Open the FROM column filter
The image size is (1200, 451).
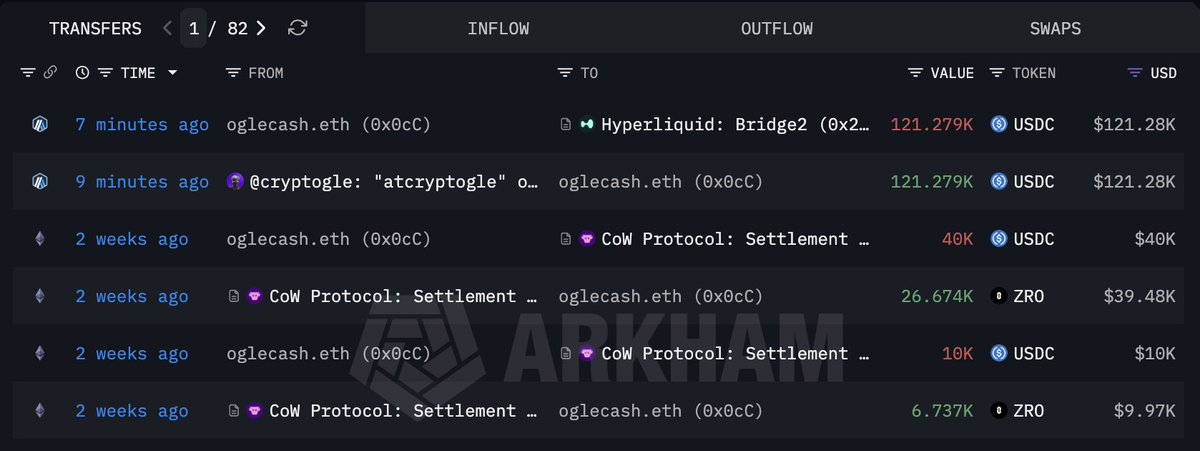tap(233, 73)
